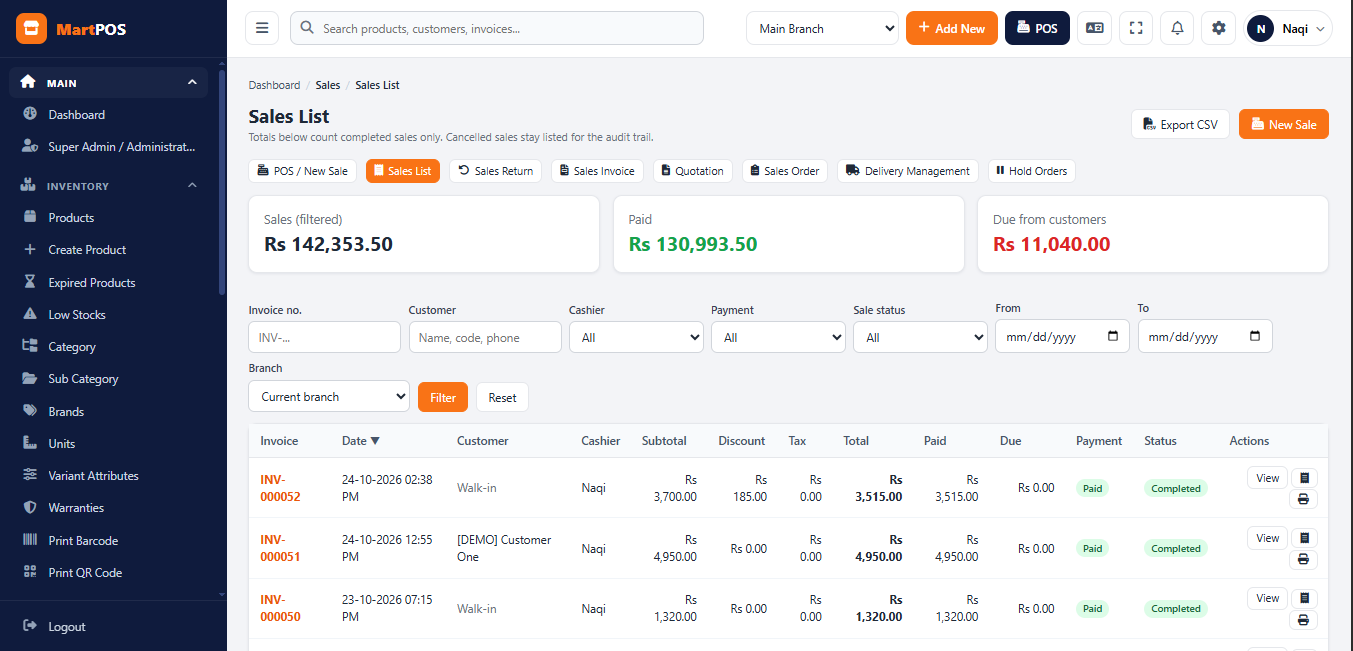Viewport: 1353px width, 651px height.
Task: Open Low Stocks in sidebar
Action: 109,315
